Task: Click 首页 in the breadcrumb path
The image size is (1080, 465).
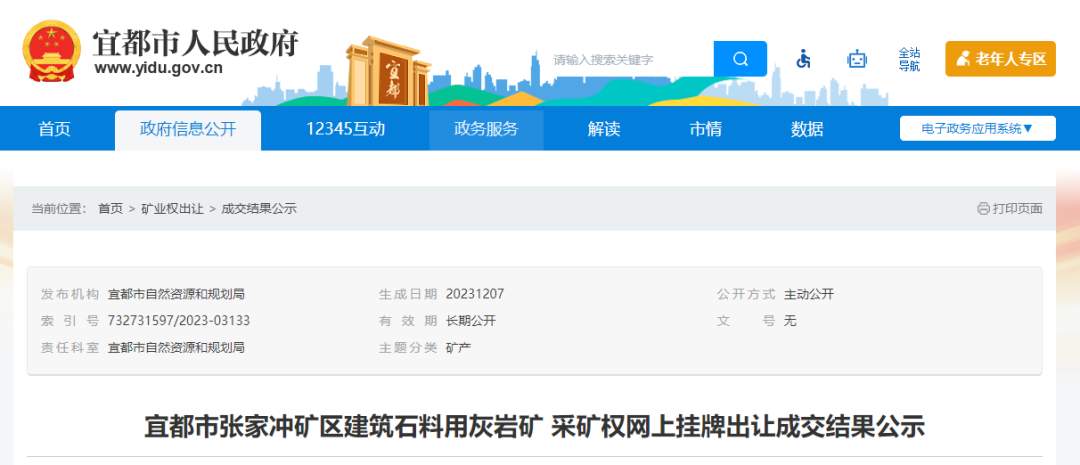Action: pos(110,209)
